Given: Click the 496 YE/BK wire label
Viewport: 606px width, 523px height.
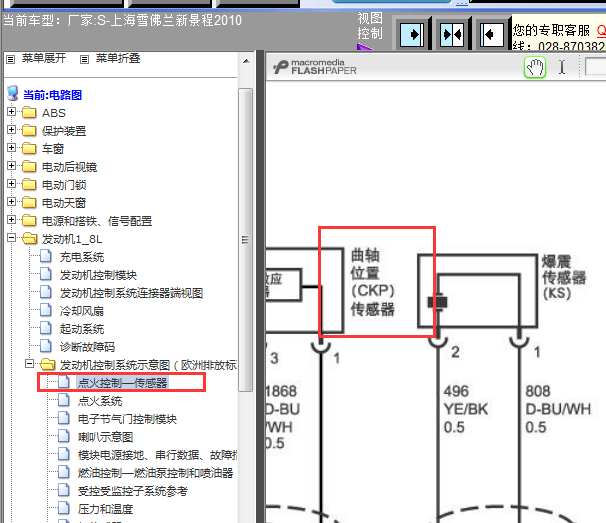Looking at the screenshot, I should coord(466,409).
